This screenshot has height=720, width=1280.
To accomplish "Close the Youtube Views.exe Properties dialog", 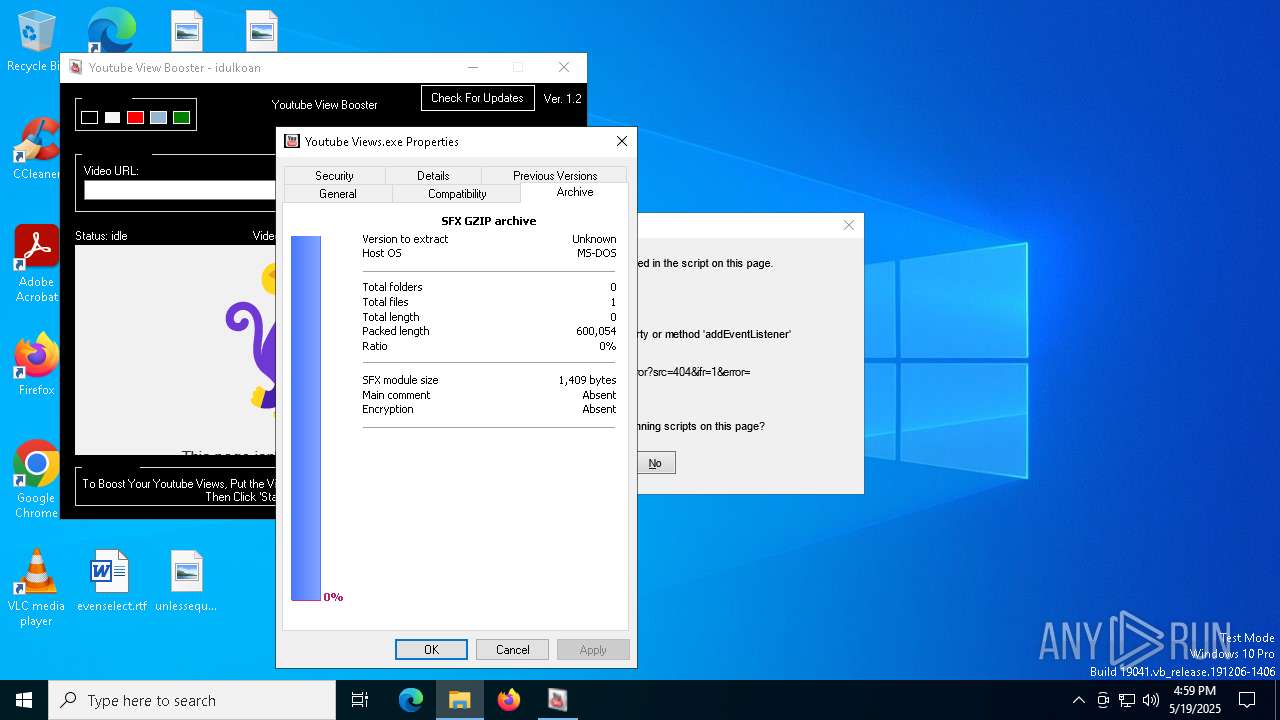I will tap(622, 141).
